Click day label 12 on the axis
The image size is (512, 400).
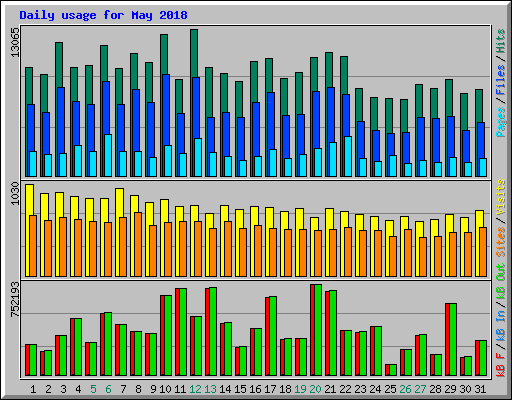click(x=195, y=389)
